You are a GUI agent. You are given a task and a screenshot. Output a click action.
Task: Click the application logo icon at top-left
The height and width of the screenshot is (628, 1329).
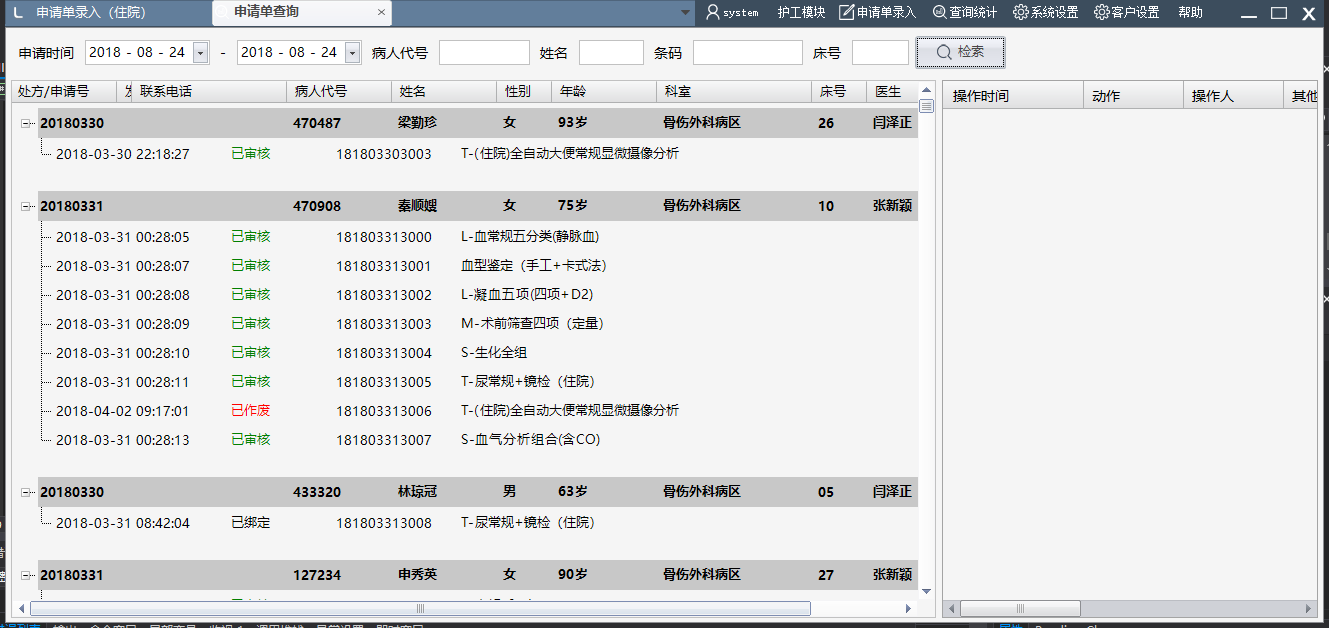coord(18,13)
